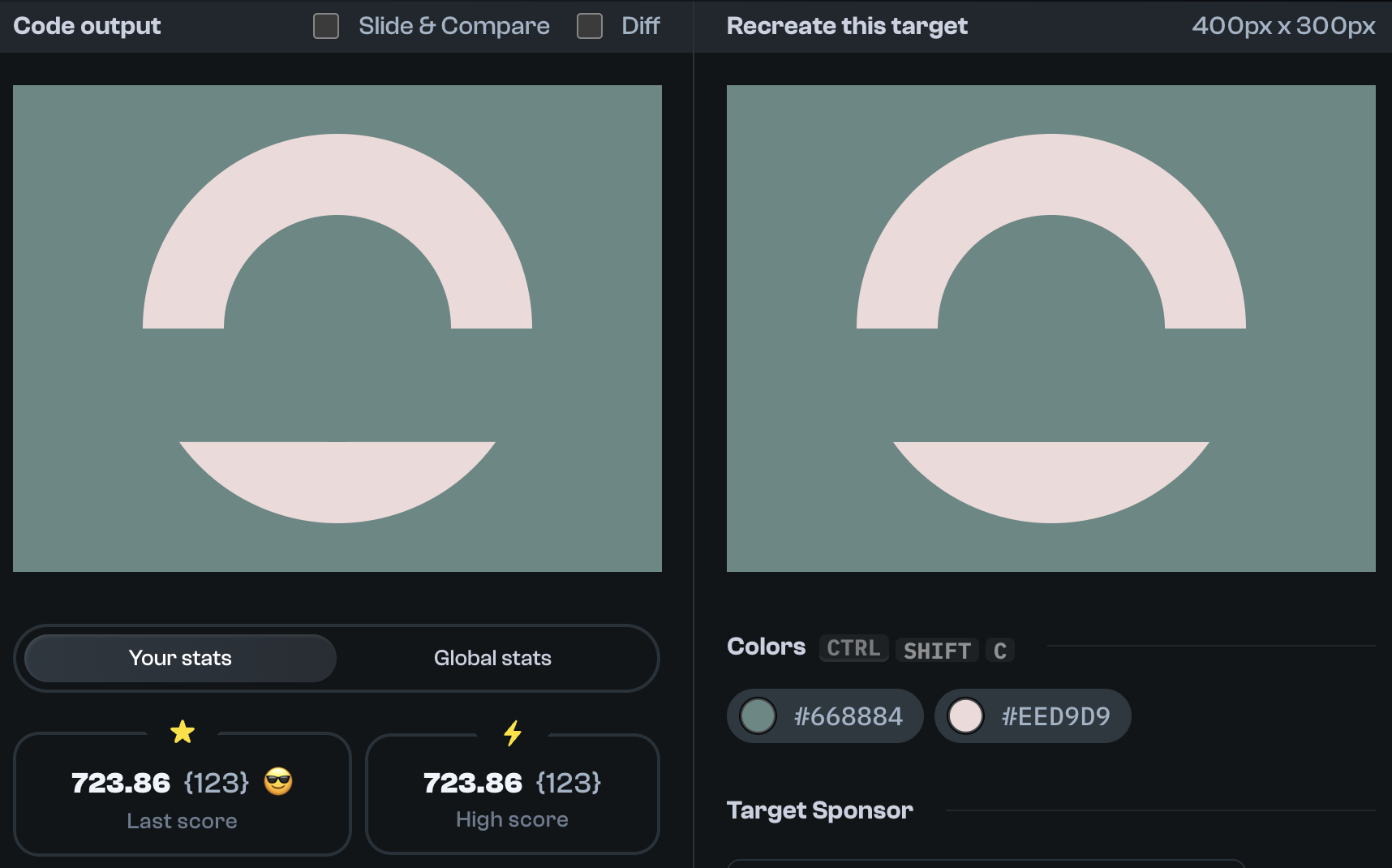The height and width of the screenshot is (868, 1392).
Task: Click the Recreate this target heading
Action: click(x=847, y=26)
